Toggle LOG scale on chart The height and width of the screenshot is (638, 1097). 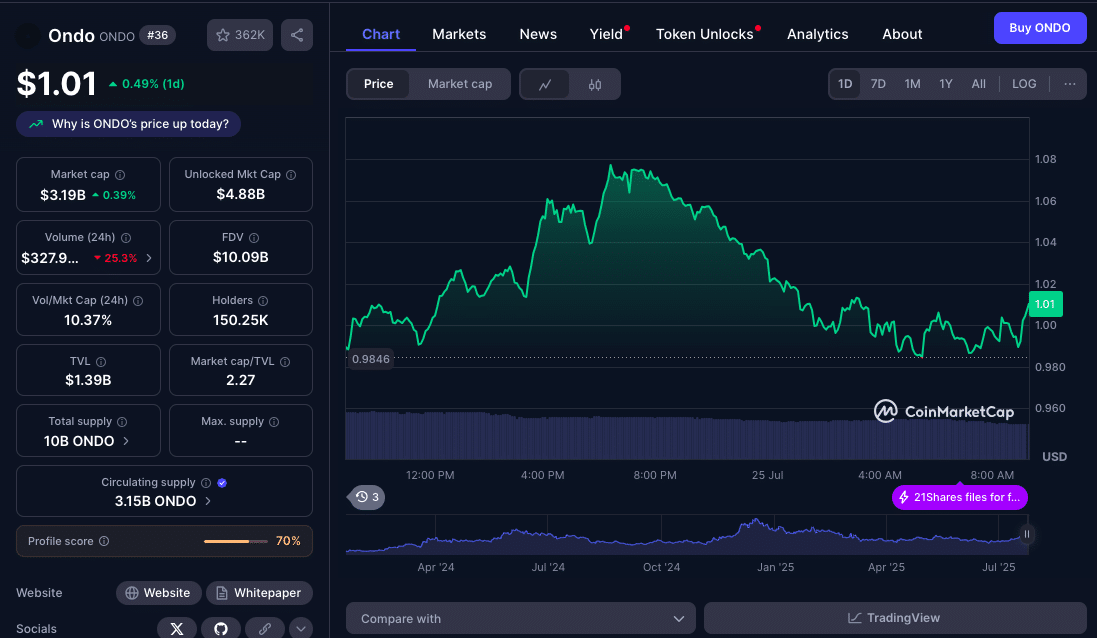1024,84
